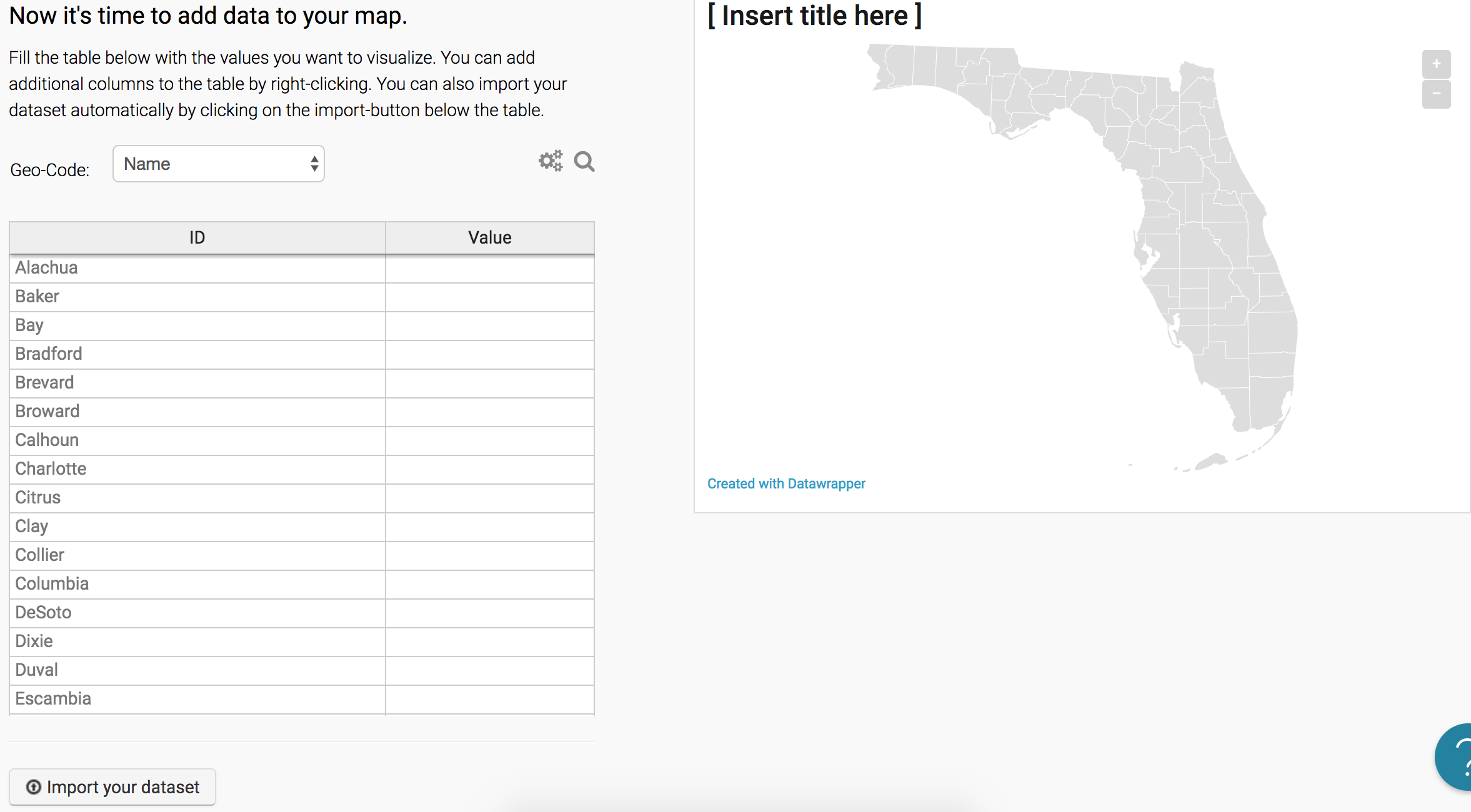Viewport: 1471px width, 812px height.
Task: Click the search magnifier icon
Action: (584, 162)
